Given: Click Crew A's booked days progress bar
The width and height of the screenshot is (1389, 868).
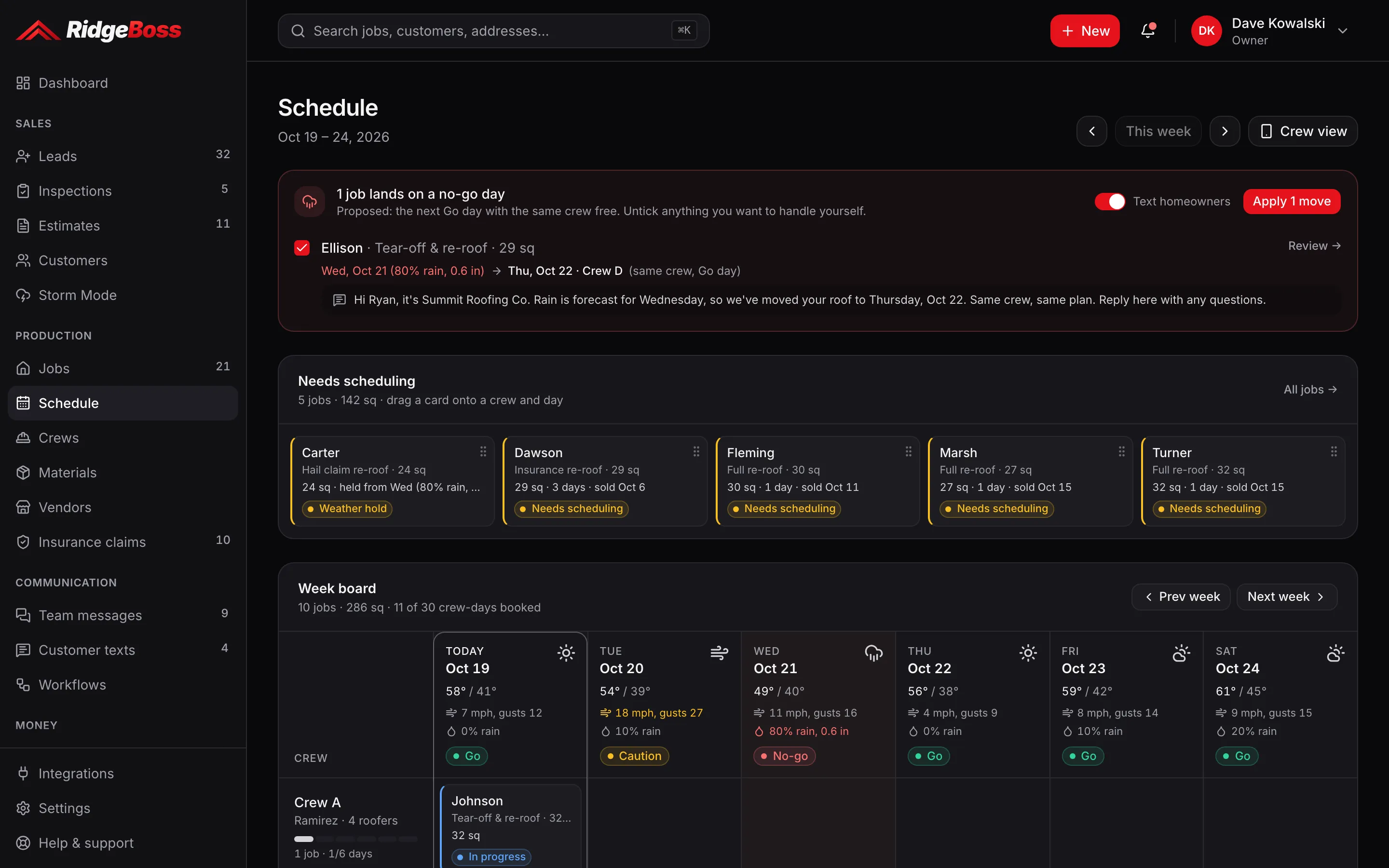Looking at the screenshot, I should coord(355,839).
